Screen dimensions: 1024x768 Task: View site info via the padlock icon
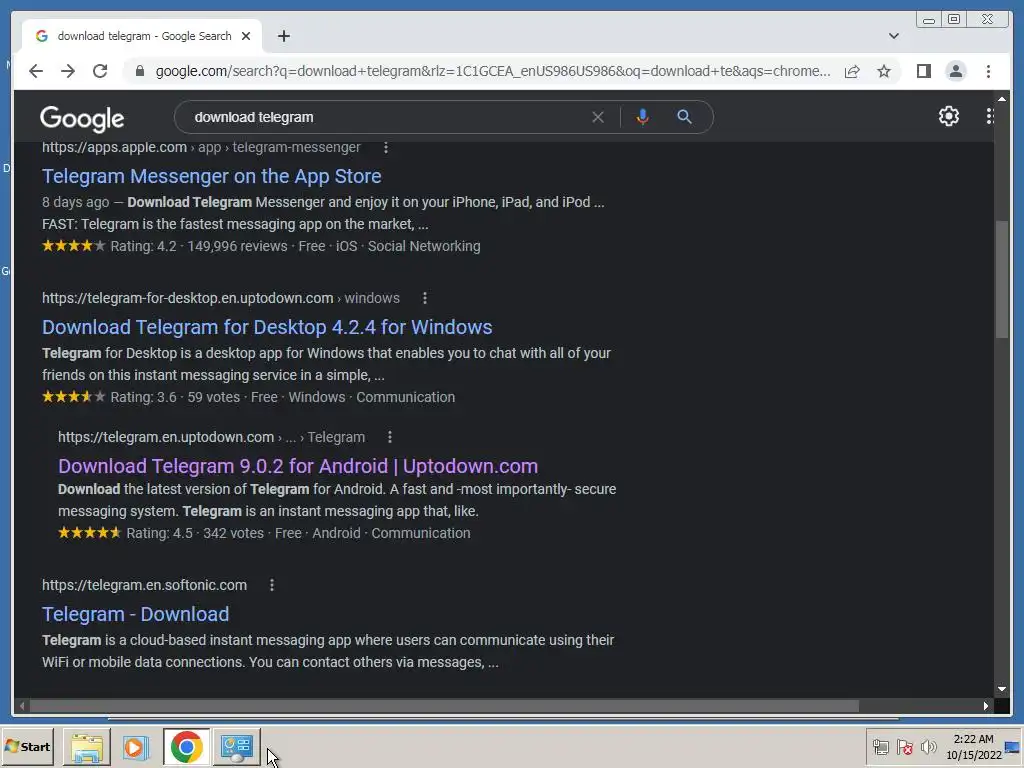click(x=140, y=71)
